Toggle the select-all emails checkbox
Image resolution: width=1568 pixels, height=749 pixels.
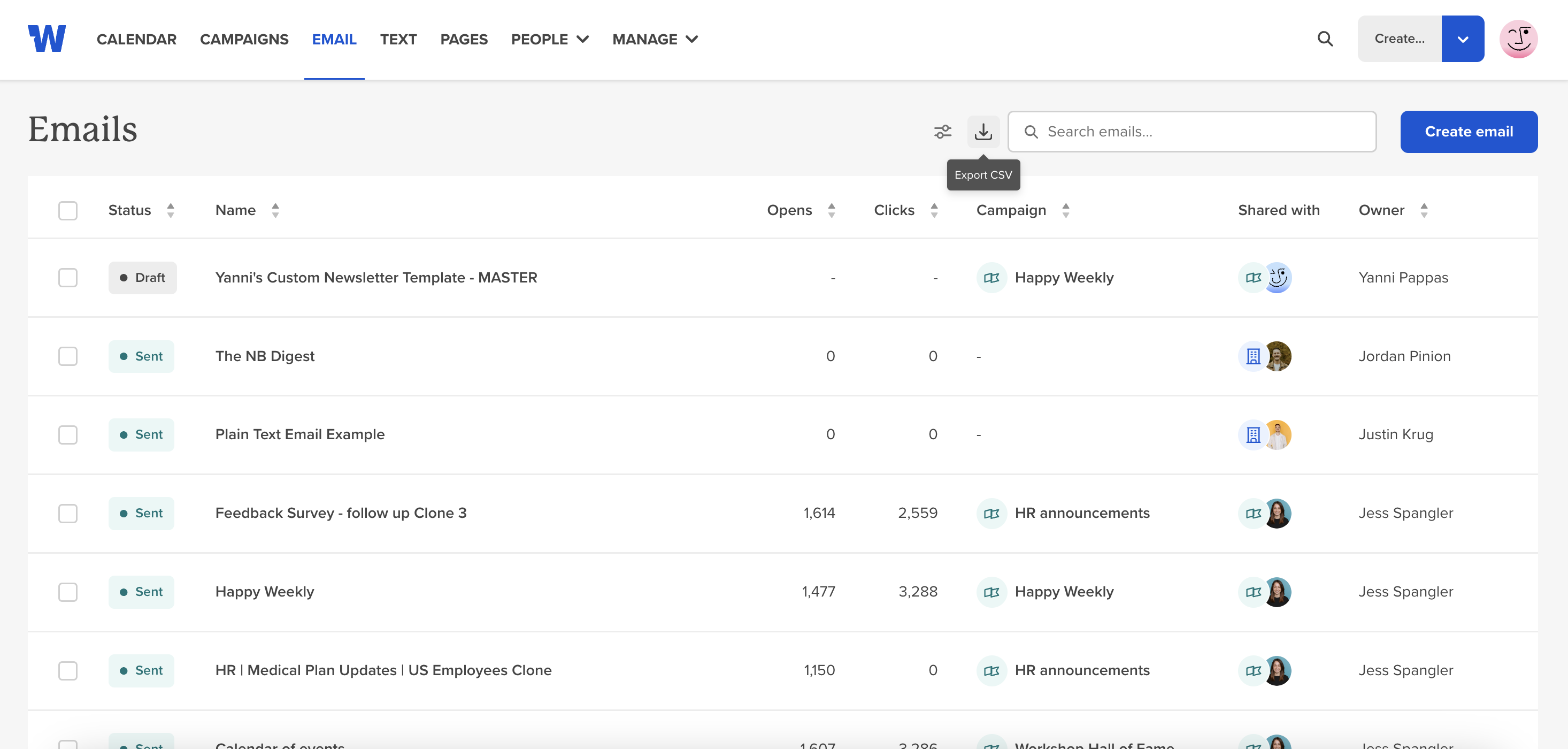(67, 211)
